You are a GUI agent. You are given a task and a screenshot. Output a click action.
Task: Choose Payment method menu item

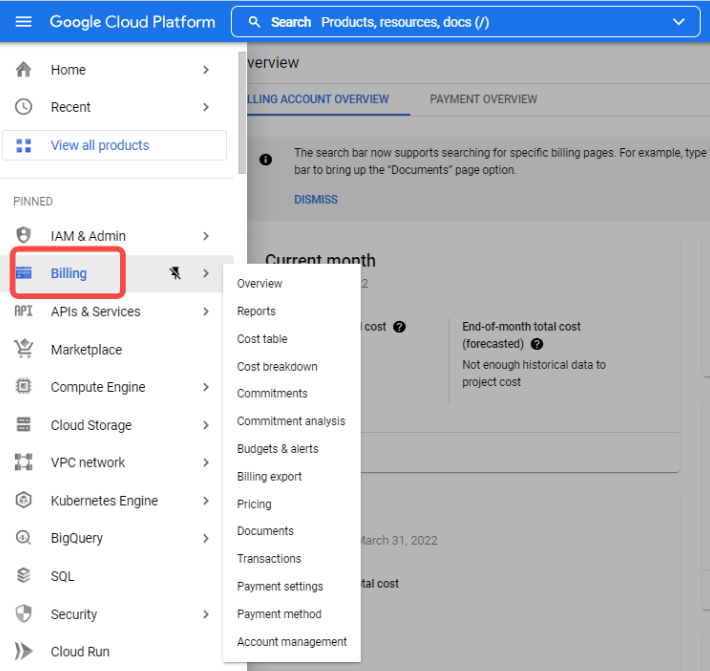(x=279, y=613)
